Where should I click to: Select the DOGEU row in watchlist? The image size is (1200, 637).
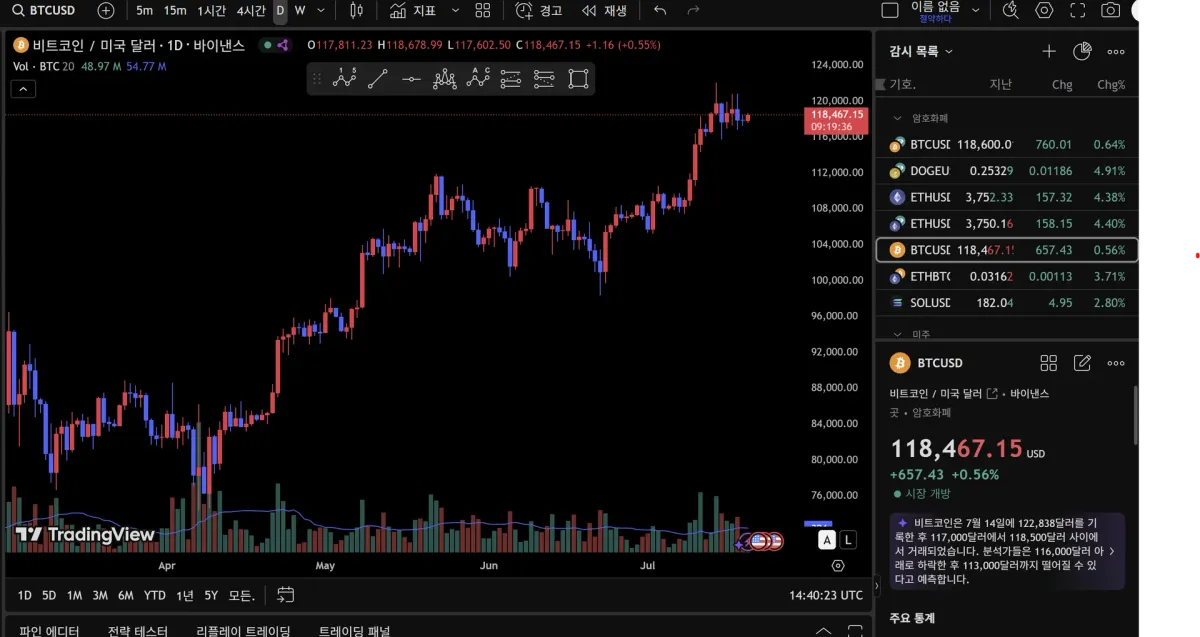[1007, 171]
